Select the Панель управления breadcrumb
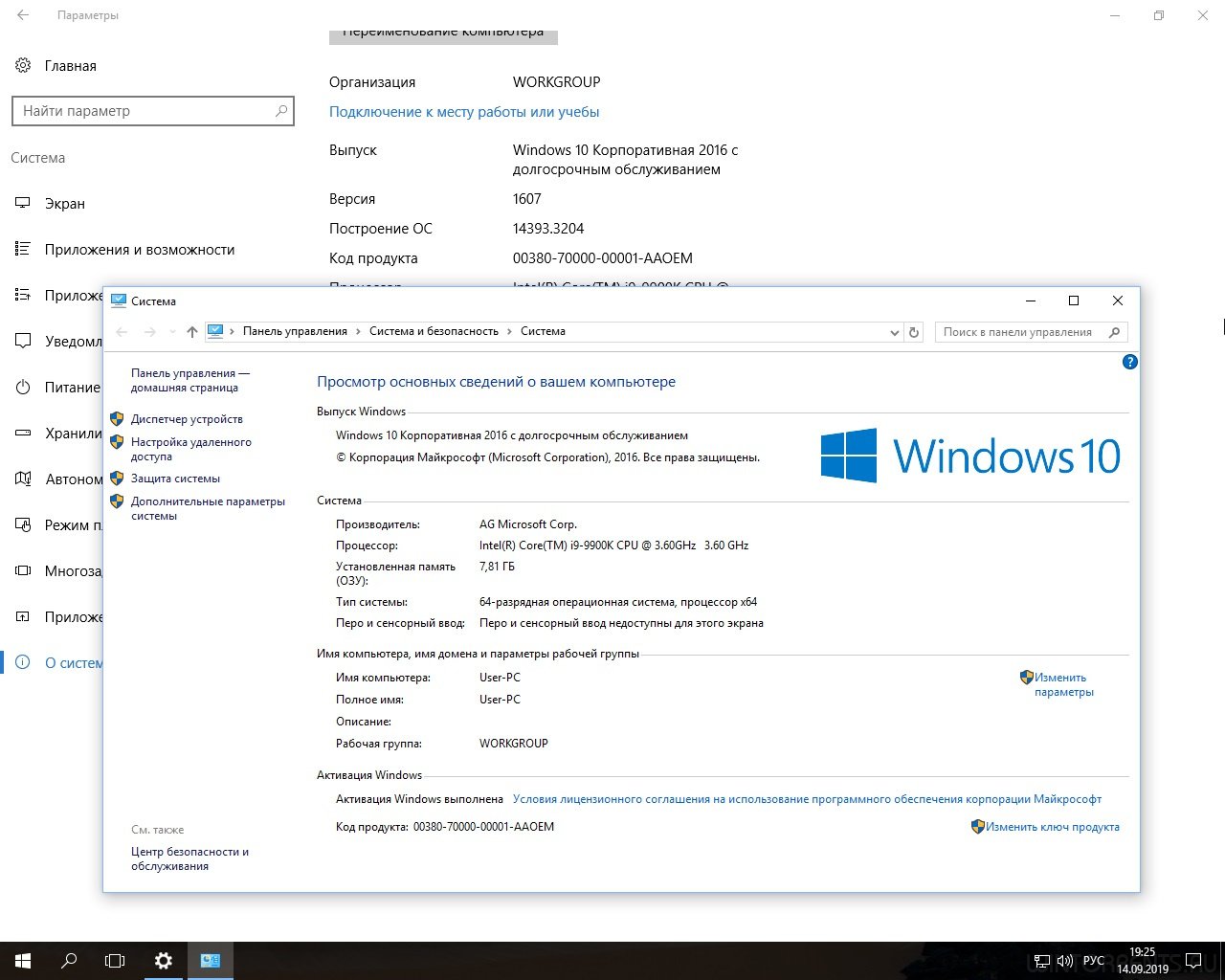This screenshot has width=1225, height=980. click(x=295, y=331)
